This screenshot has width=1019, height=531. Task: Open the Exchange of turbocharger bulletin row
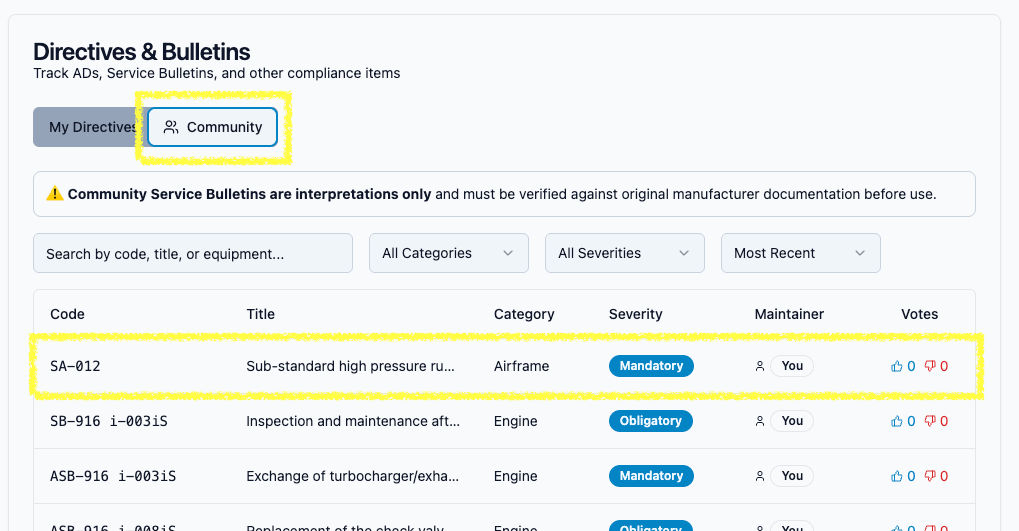point(350,476)
